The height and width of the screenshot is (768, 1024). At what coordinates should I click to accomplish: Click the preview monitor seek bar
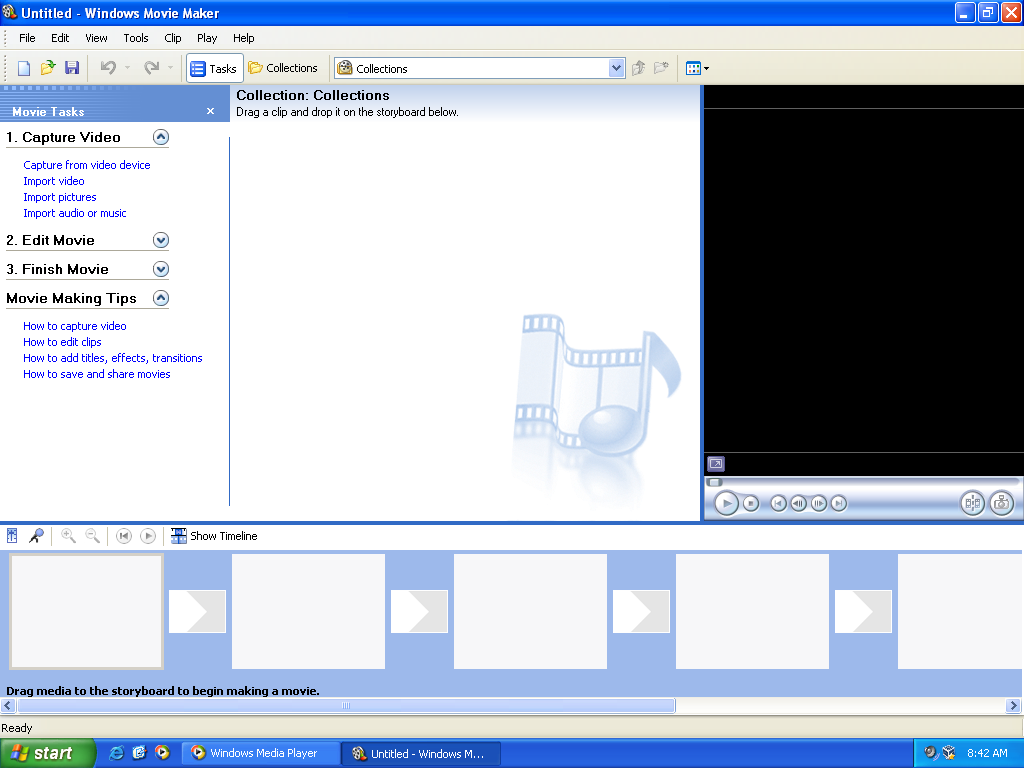[x=863, y=483]
